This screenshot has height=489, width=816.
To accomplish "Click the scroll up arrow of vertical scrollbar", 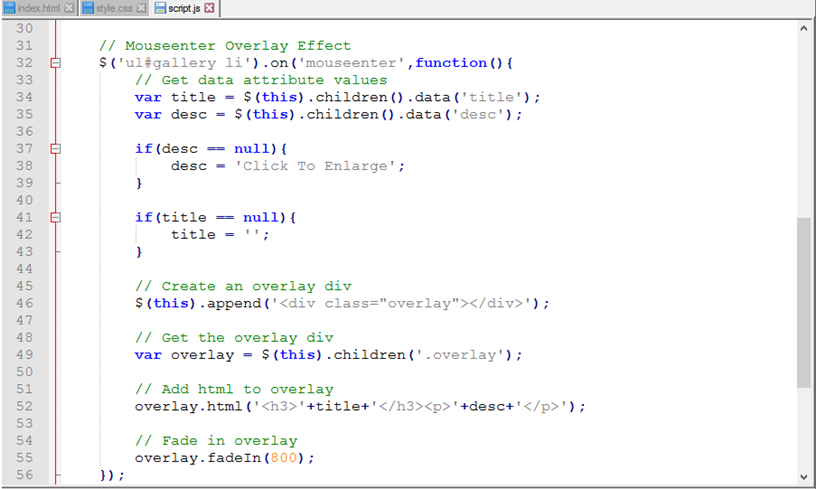I will coord(804,29).
